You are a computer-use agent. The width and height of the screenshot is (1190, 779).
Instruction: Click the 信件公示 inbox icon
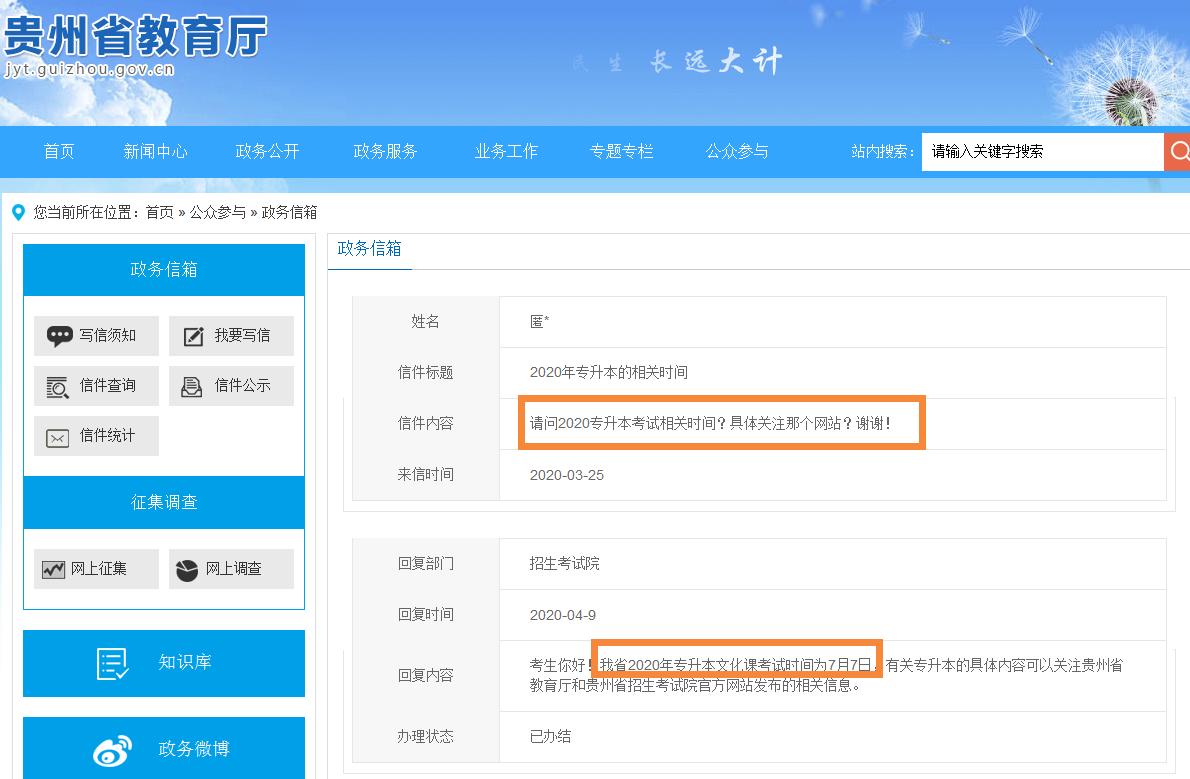pyautogui.click(x=192, y=386)
